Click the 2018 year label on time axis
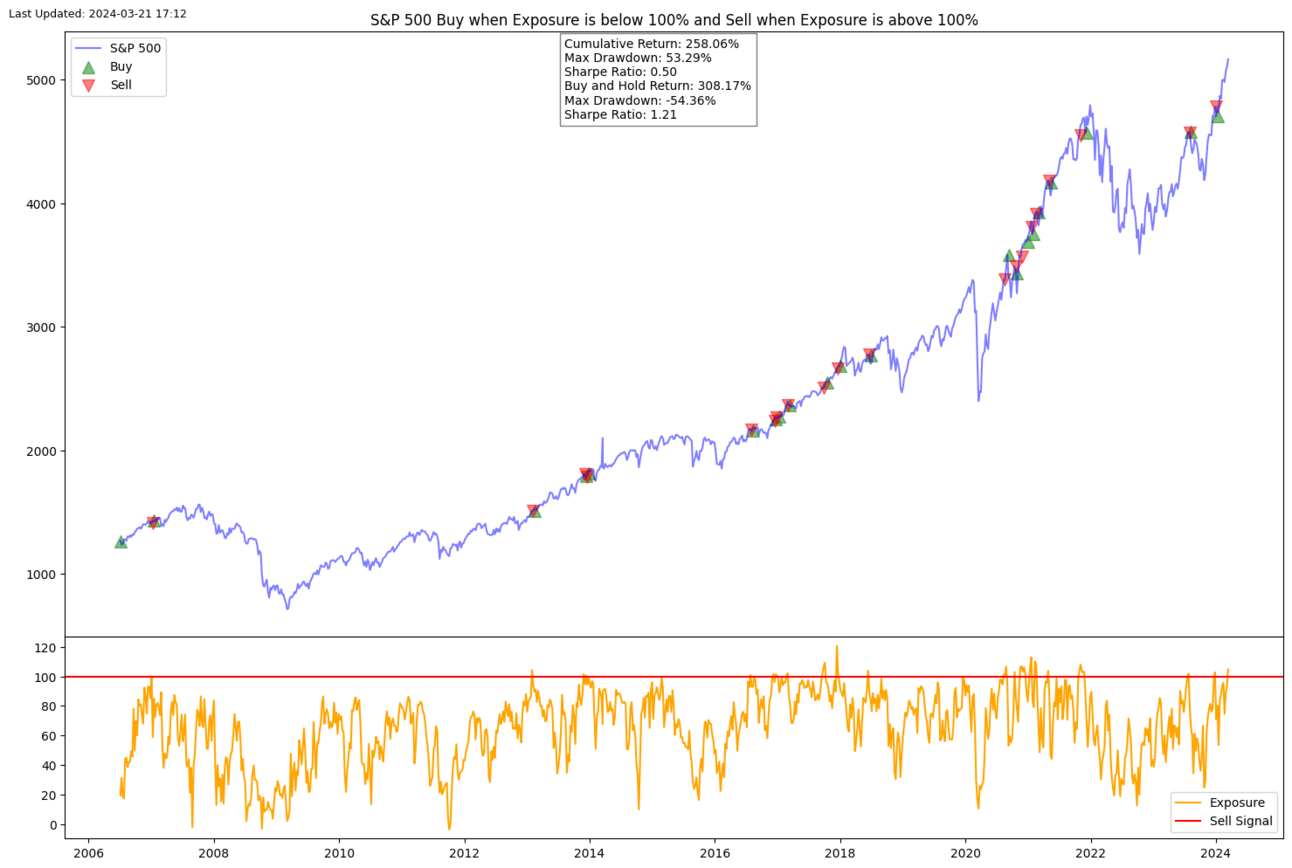This screenshot has width=1292, height=868. (840, 854)
